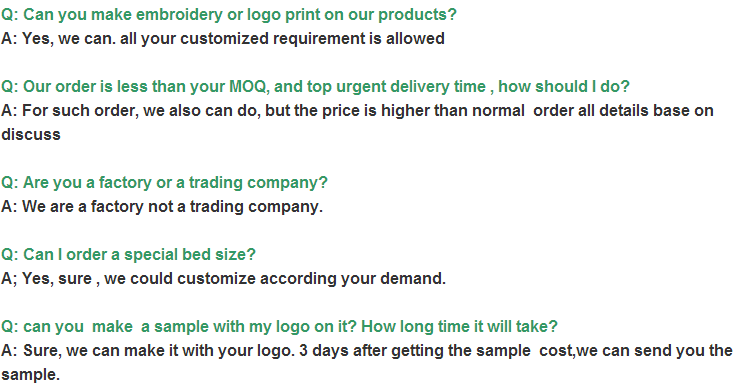Click 'trading company.' in the third answer
The image size is (737, 389).
256,207
